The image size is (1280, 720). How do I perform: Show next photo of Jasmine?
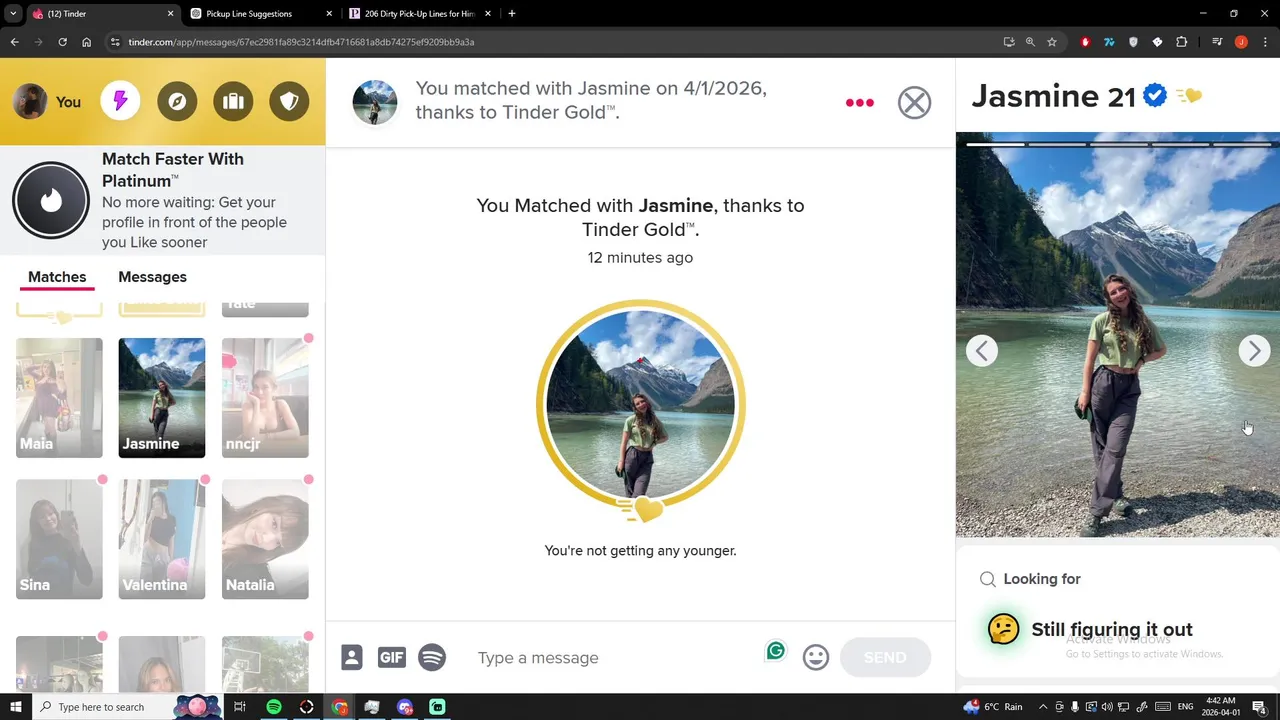[1254, 350]
